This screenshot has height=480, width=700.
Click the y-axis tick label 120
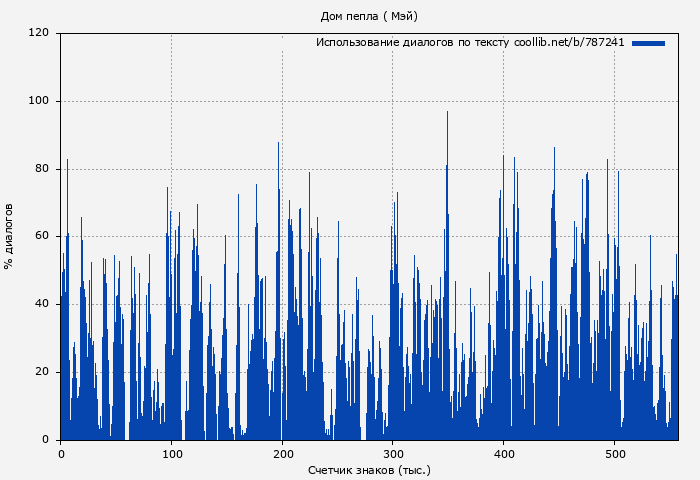click(39, 33)
